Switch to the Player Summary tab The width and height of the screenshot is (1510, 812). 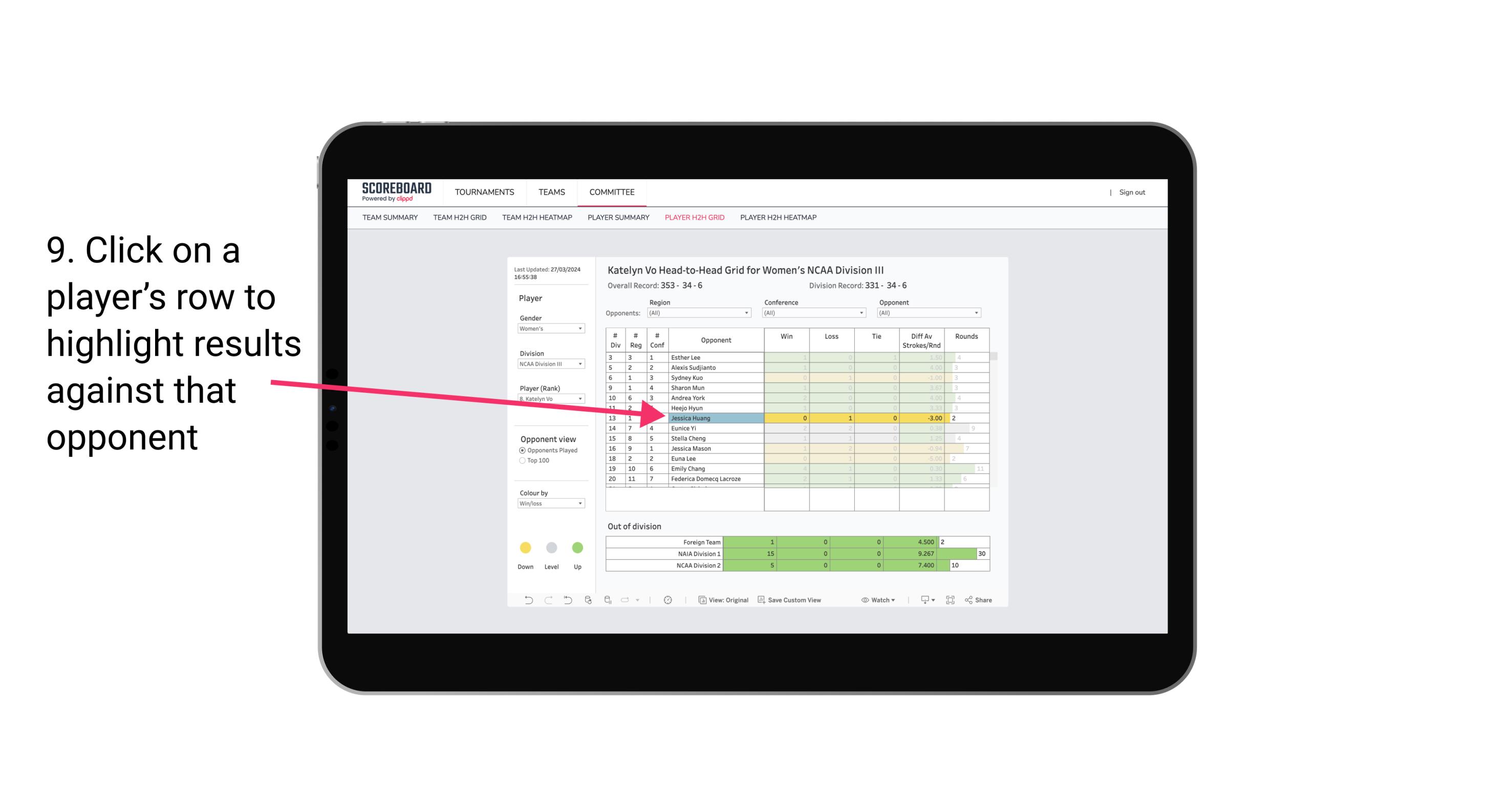point(618,219)
